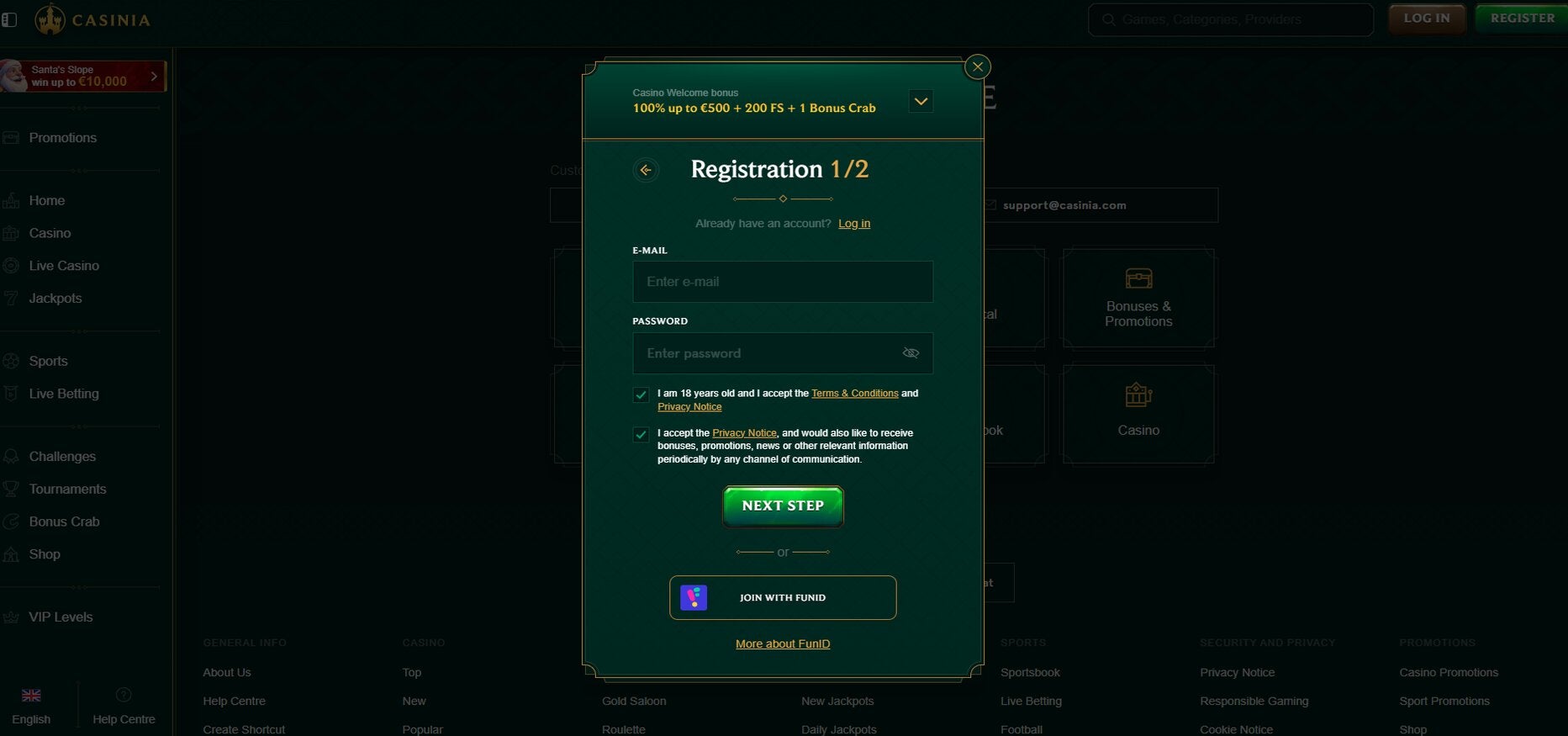Viewport: 1568px width, 736px height.
Task: Uncheck the promotional communications checkbox
Action: pyautogui.click(x=641, y=435)
